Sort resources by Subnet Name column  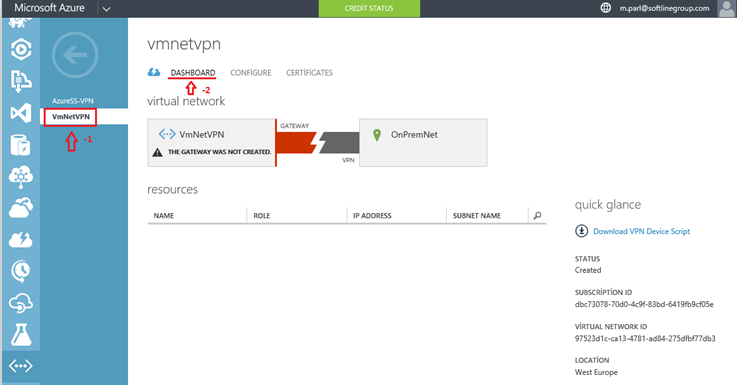point(477,216)
